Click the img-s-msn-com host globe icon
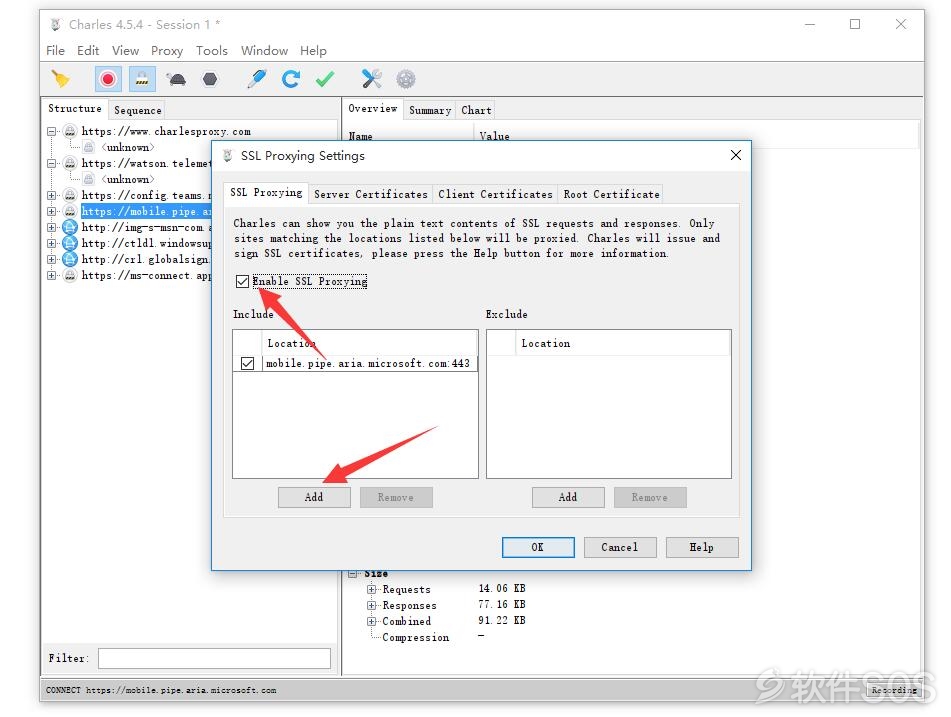The width and height of the screenshot is (951, 717). tap(70, 227)
